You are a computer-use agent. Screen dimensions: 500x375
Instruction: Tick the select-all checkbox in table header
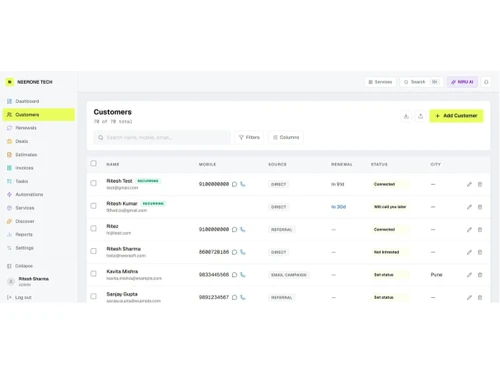(x=94, y=163)
